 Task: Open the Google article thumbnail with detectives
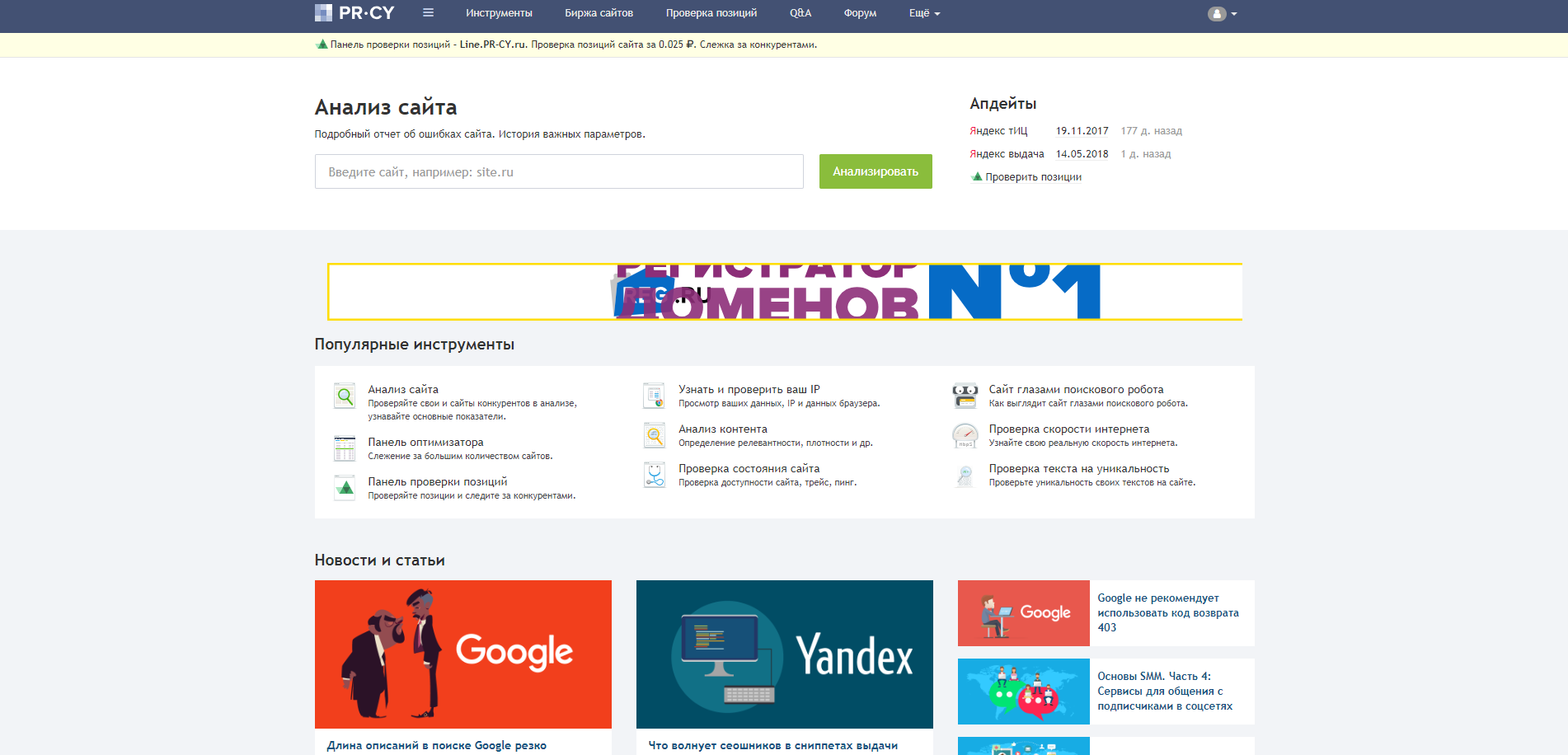pyautogui.click(x=462, y=654)
